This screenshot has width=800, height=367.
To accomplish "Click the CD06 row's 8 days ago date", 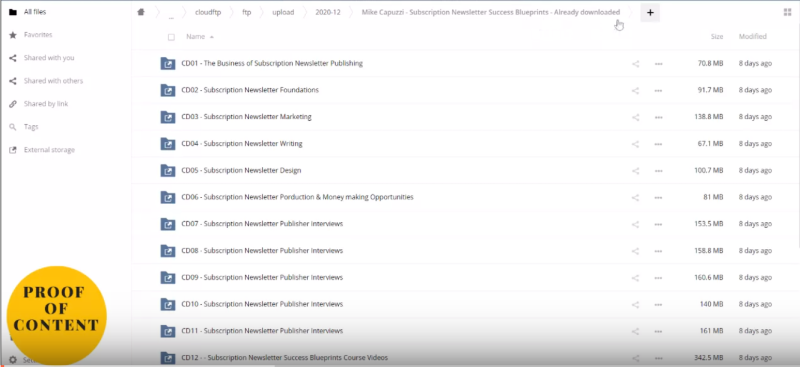I will point(755,197).
